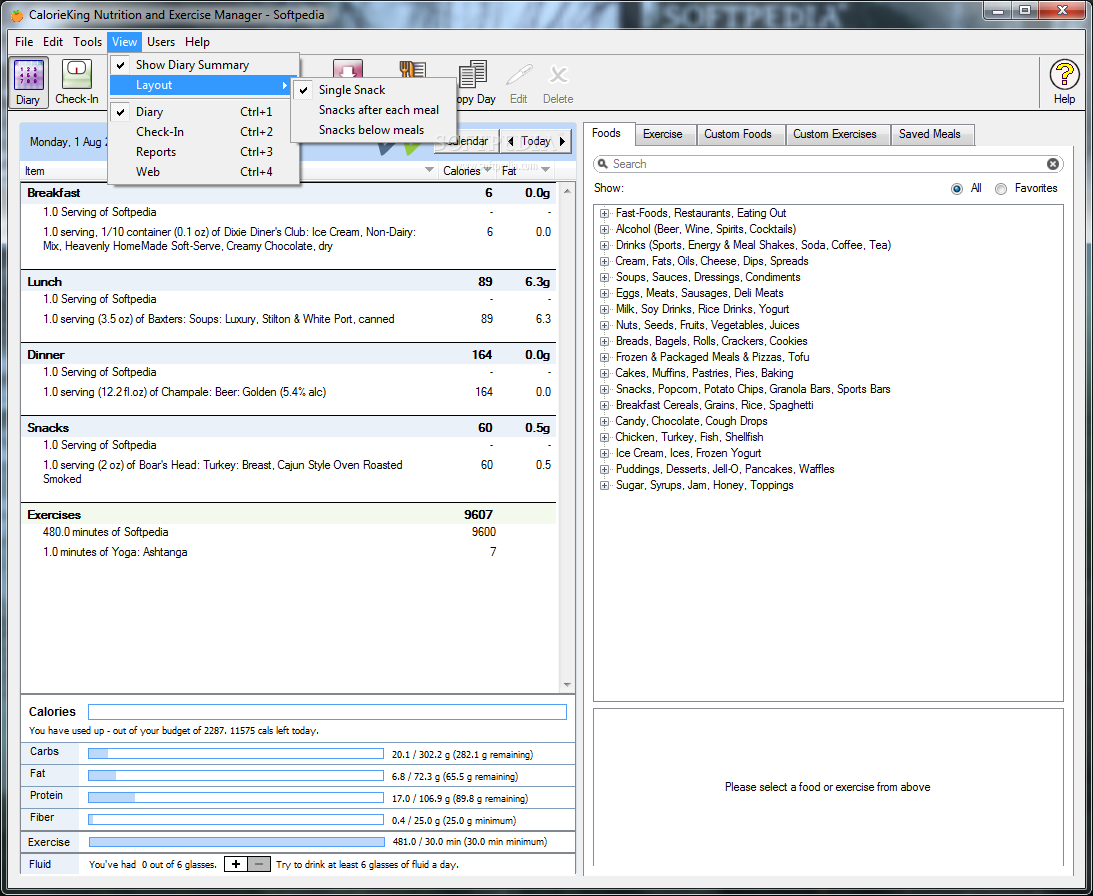
Task: Click the Calories progress bar
Action: [327, 713]
